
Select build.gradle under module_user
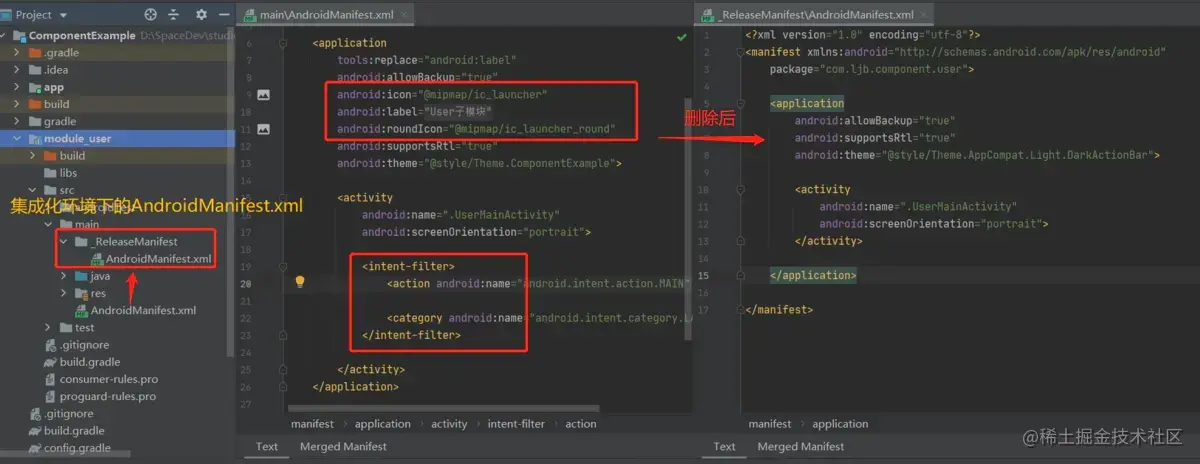click(90, 362)
